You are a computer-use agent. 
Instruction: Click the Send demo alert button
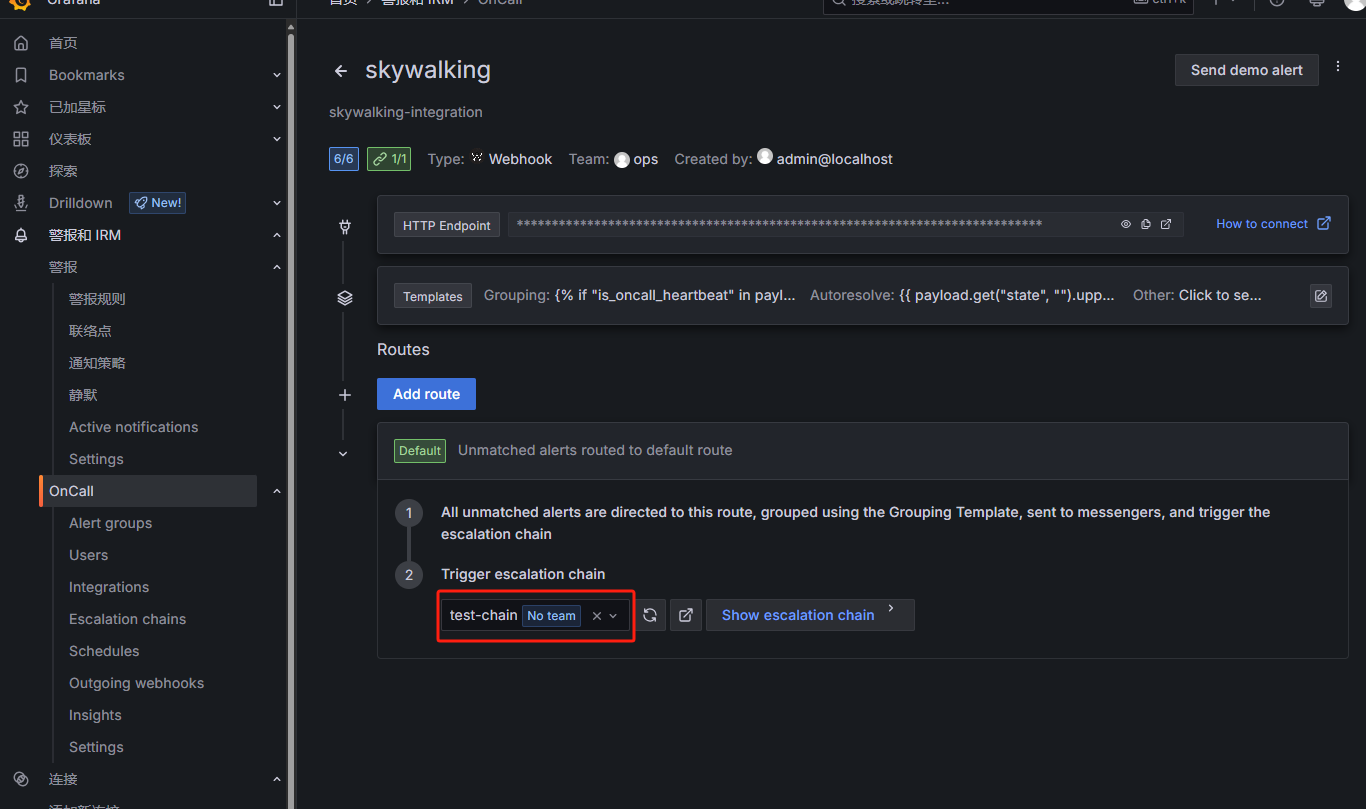pos(1247,70)
